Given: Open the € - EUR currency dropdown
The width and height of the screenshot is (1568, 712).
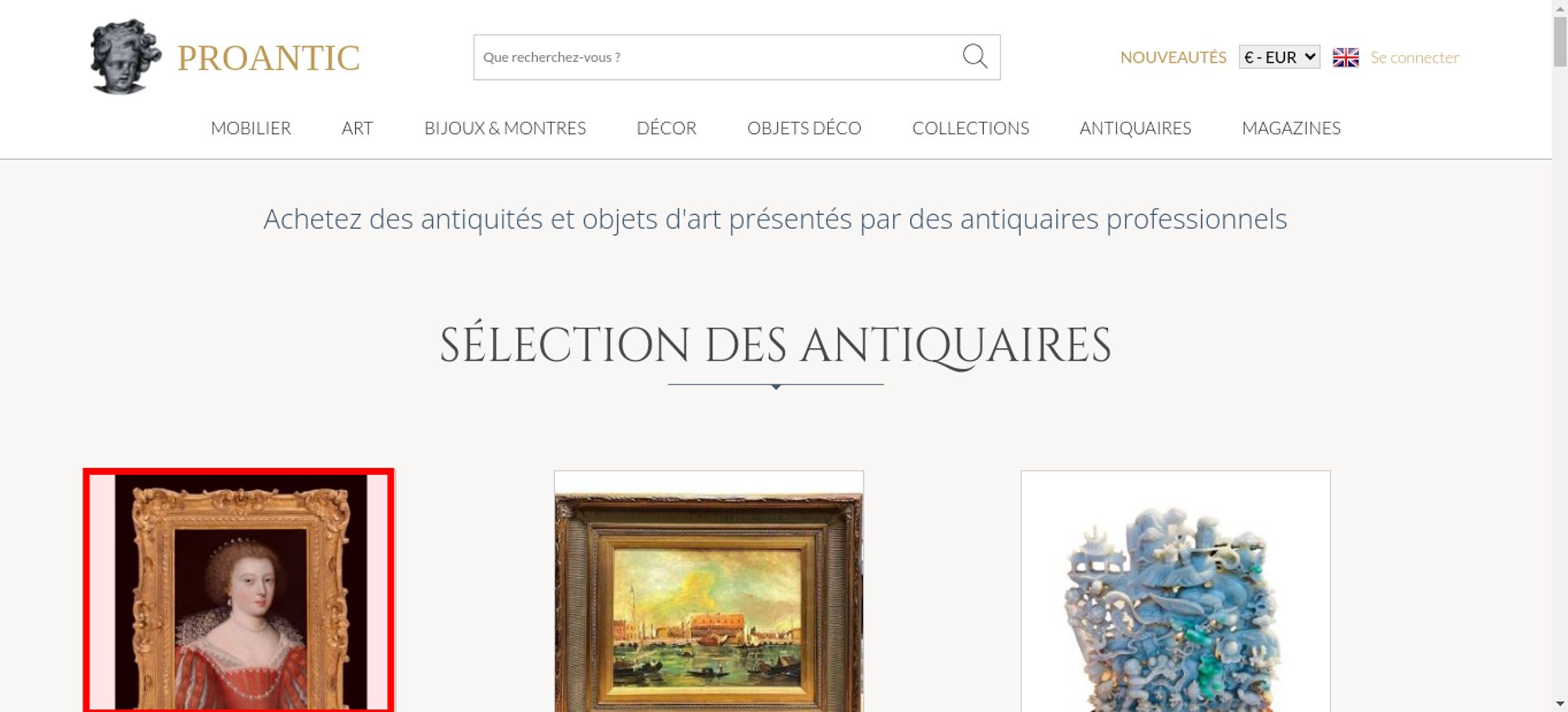Looking at the screenshot, I should point(1279,57).
